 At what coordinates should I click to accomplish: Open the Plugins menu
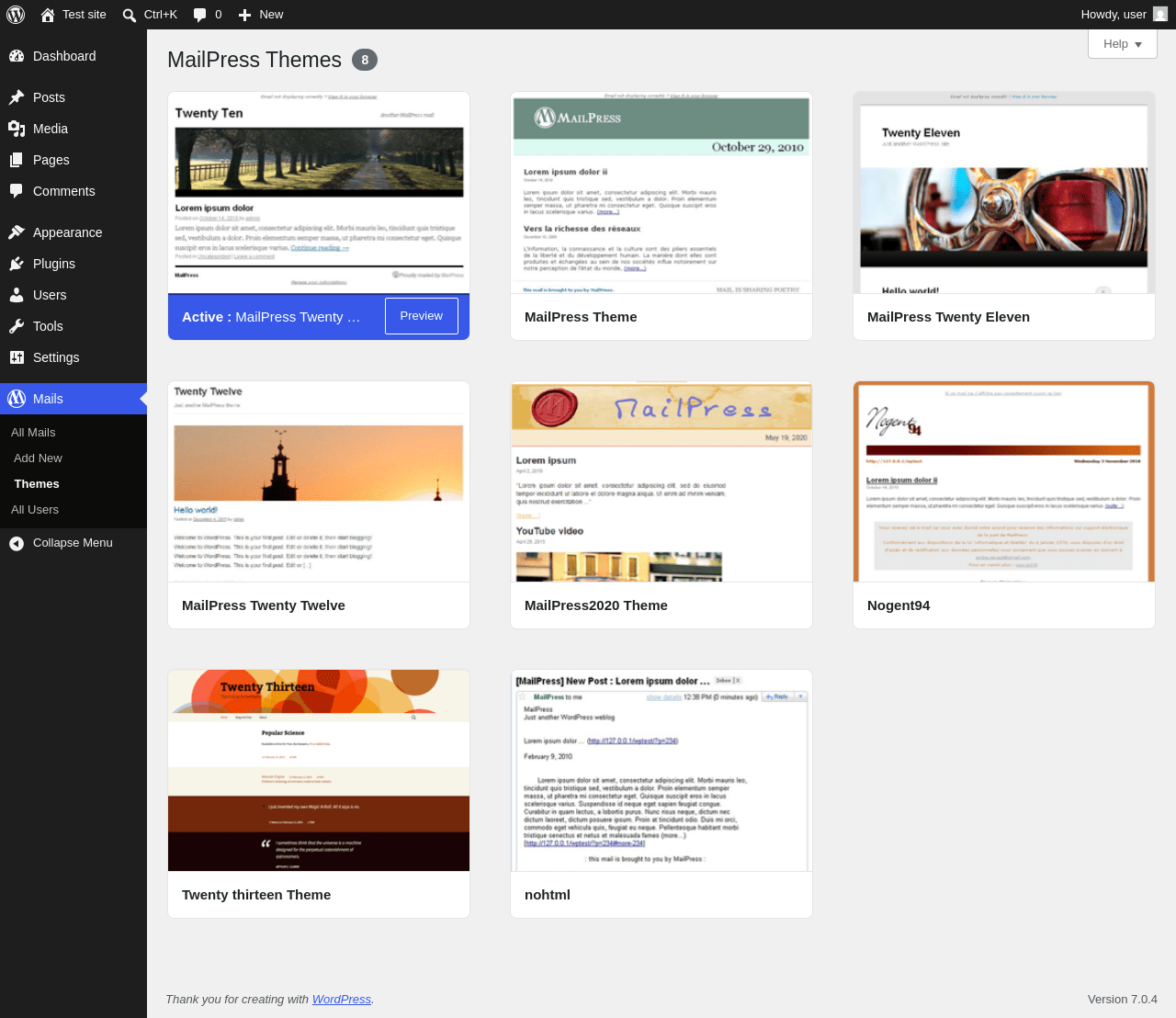pos(73,264)
